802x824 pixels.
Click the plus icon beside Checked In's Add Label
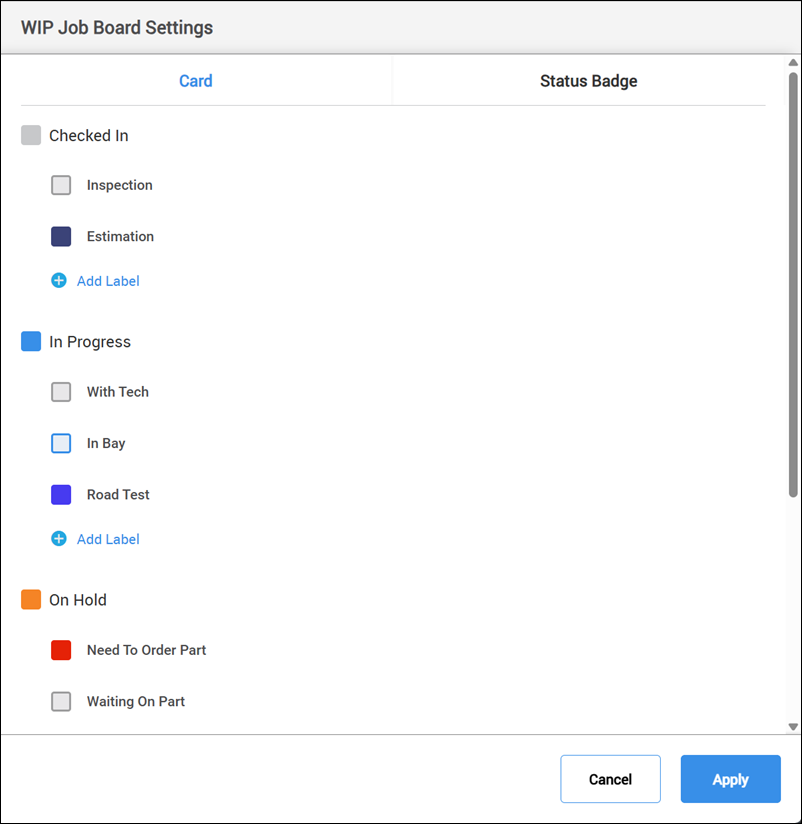coord(58,281)
